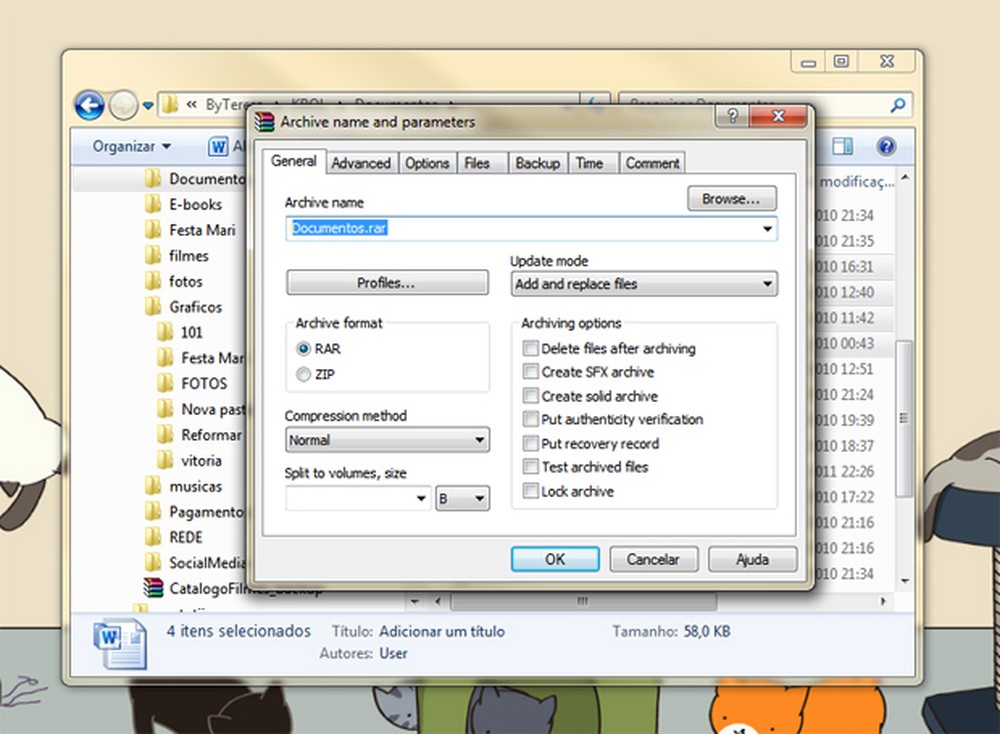1000x734 pixels.
Task: Select the ZIP archive format
Action: [x=303, y=374]
